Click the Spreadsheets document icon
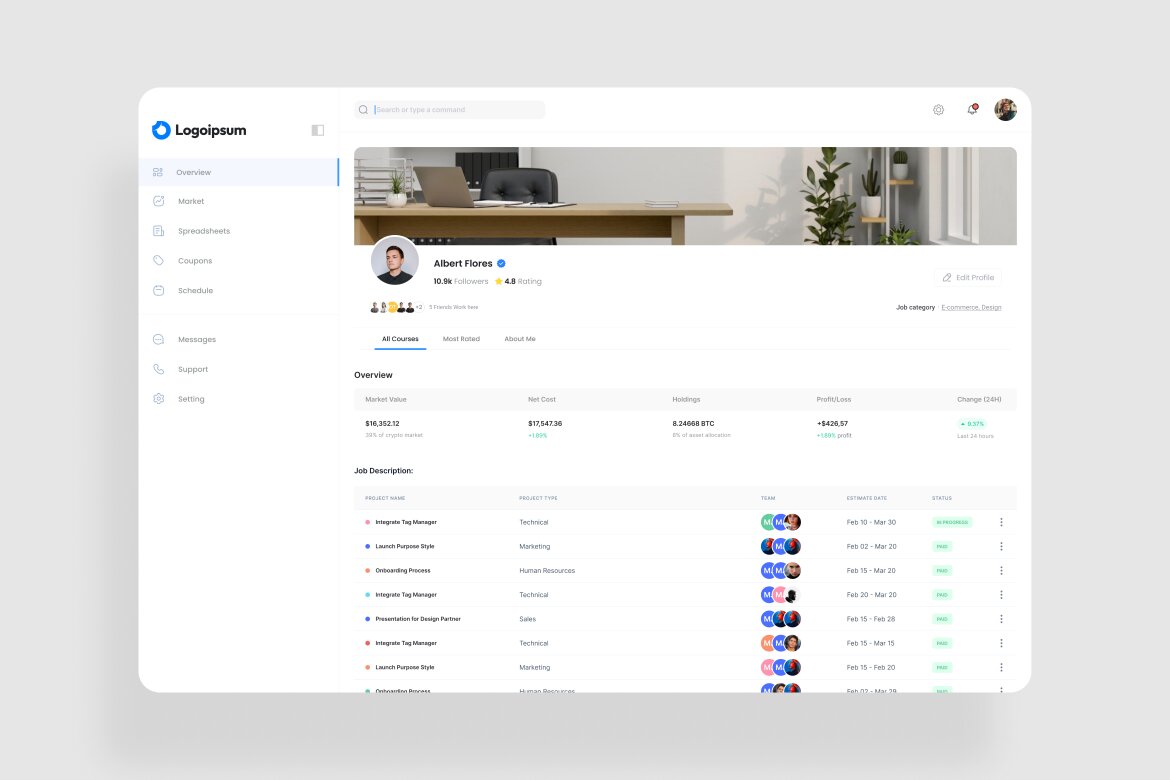Image resolution: width=1170 pixels, height=780 pixels. point(157,231)
